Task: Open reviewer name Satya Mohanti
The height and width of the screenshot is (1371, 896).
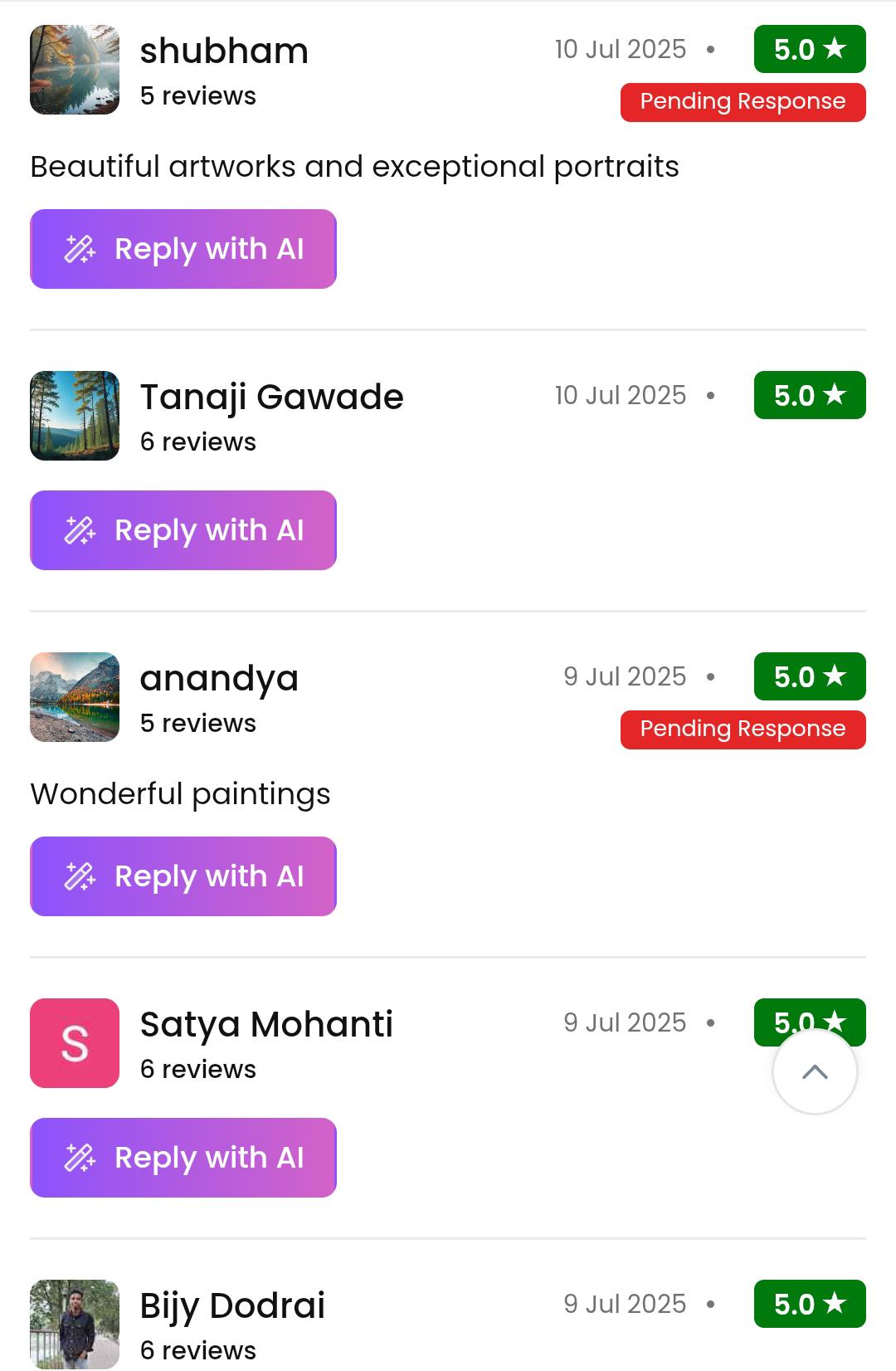Action: click(266, 1025)
